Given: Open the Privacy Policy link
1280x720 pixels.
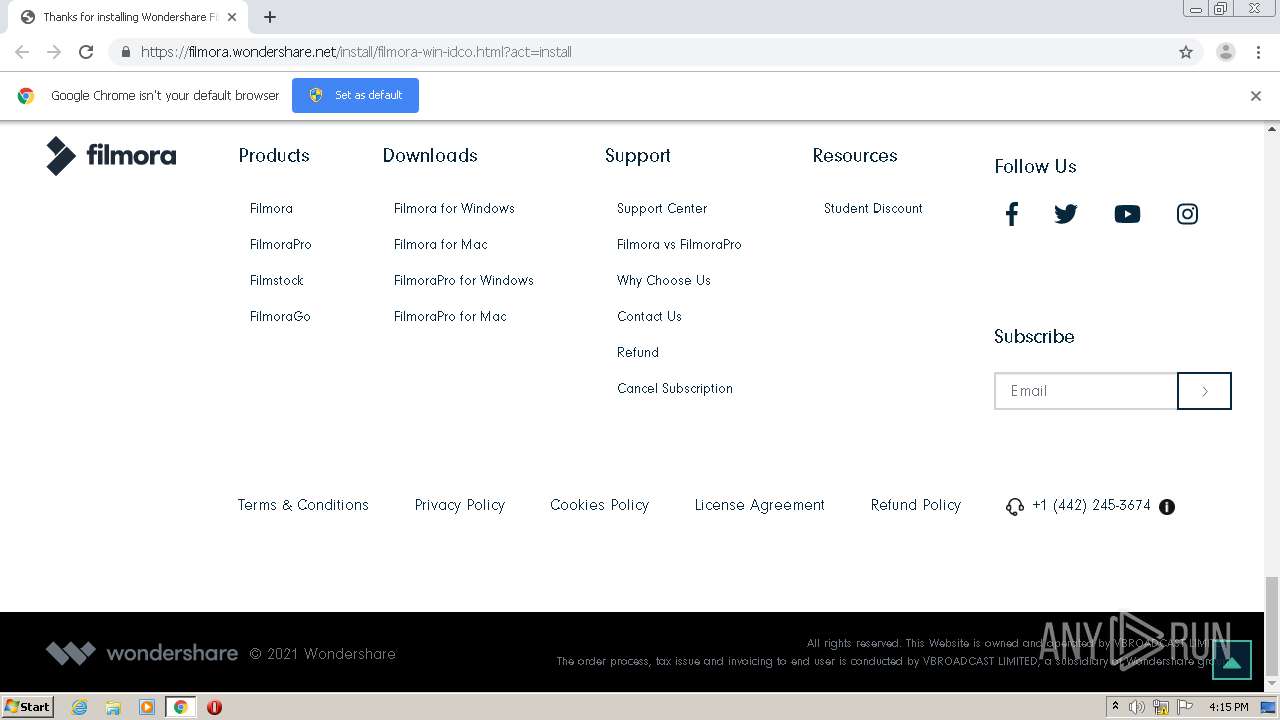Looking at the screenshot, I should (x=460, y=505).
